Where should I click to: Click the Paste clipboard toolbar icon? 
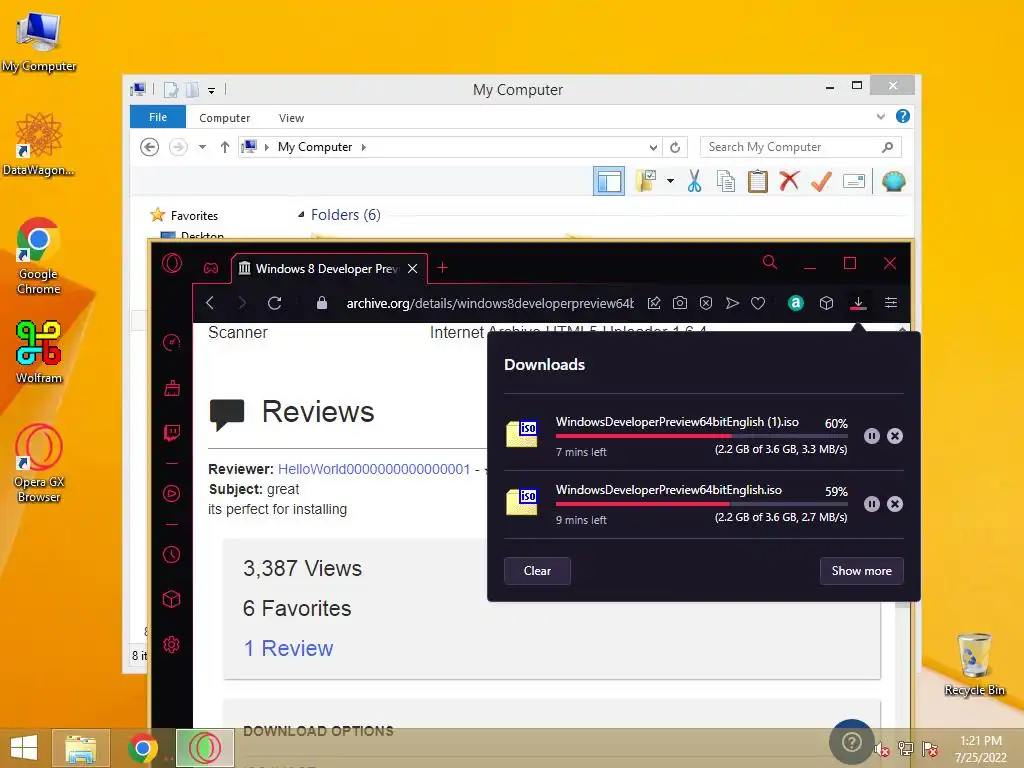point(758,181)
